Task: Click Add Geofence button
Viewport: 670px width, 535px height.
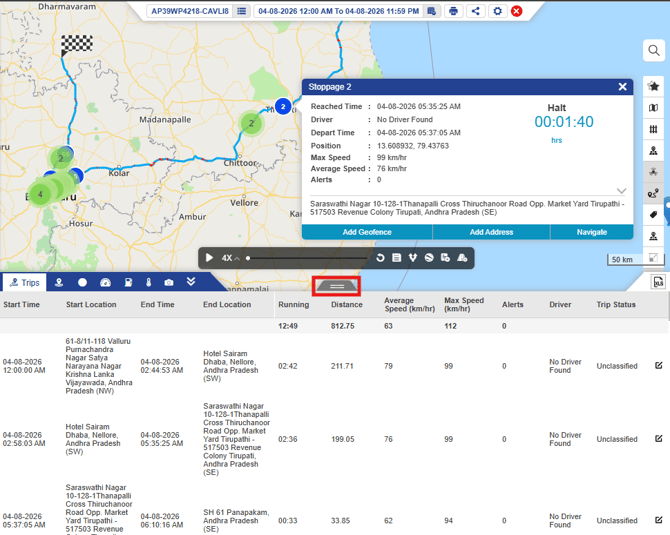Action: (367, 232)
